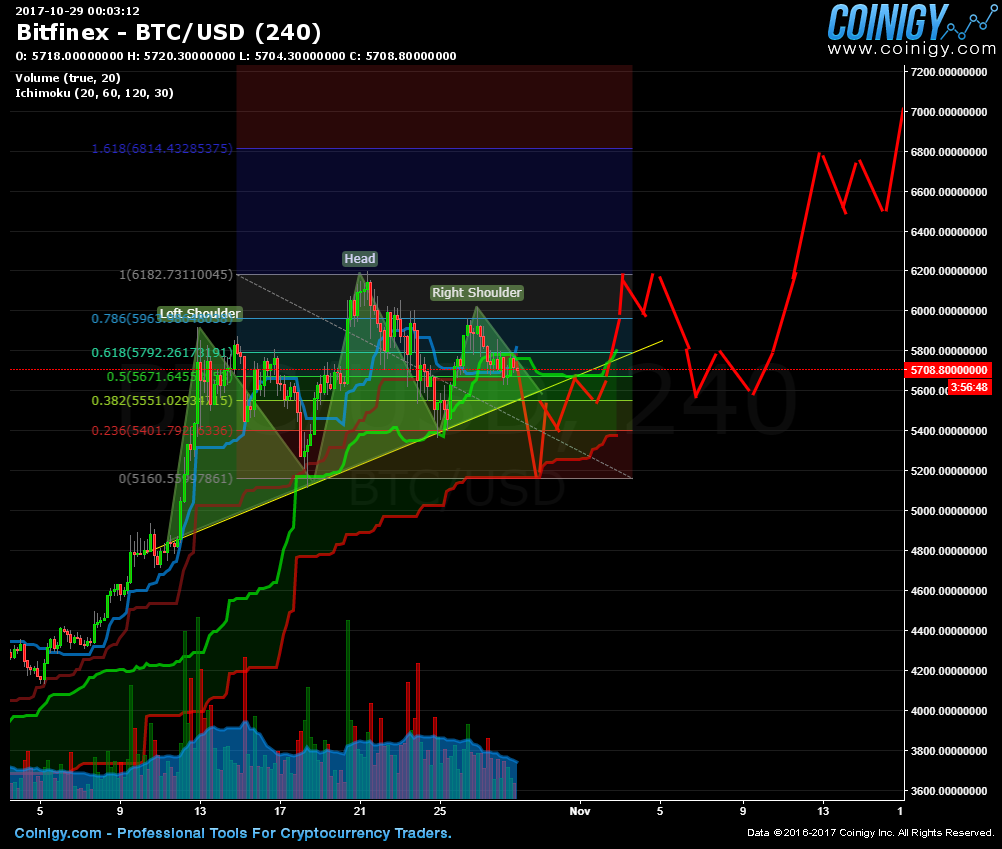Screen dimensions: 1002x849
Task: Select the 1.618(6814.43285375) Fibonacci level
Action: tap(162, 149)
